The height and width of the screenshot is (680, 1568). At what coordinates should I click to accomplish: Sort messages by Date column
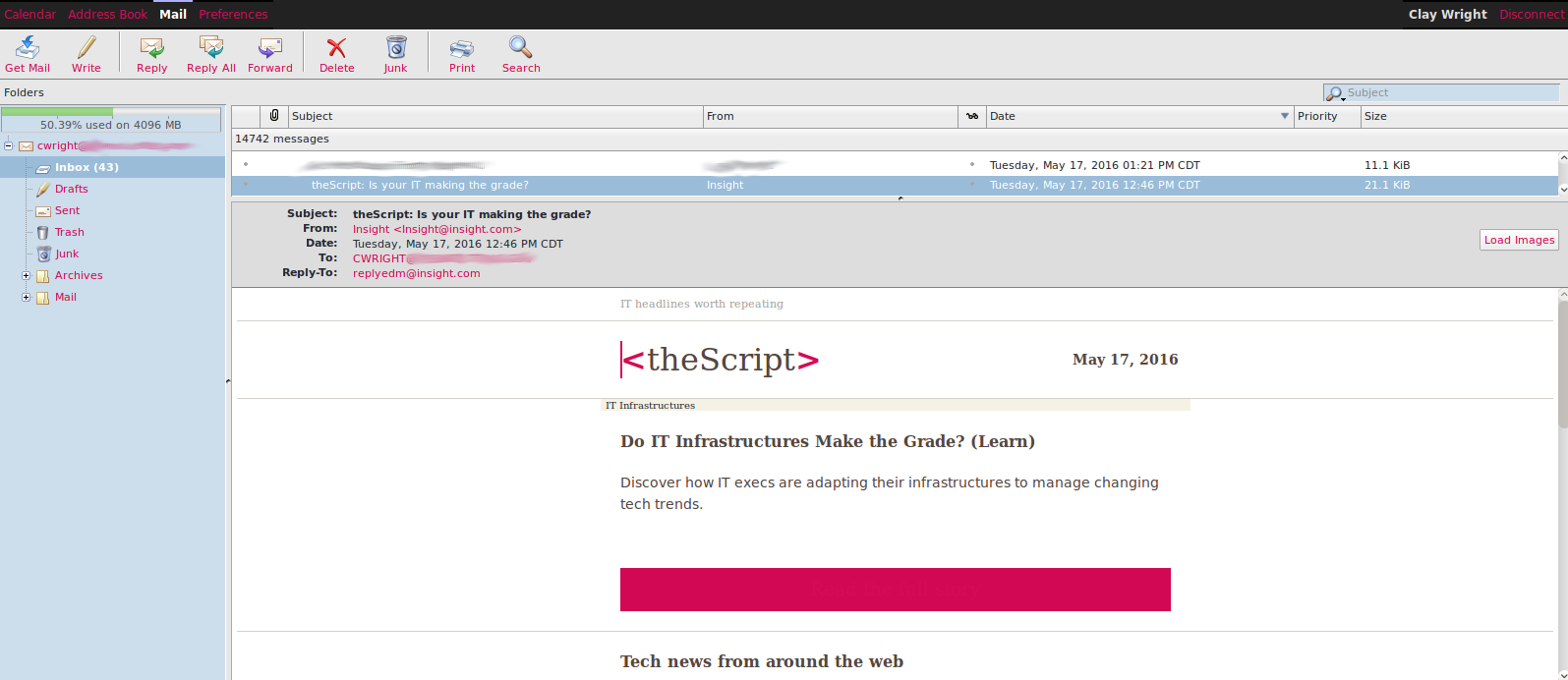pos(1131,116)
